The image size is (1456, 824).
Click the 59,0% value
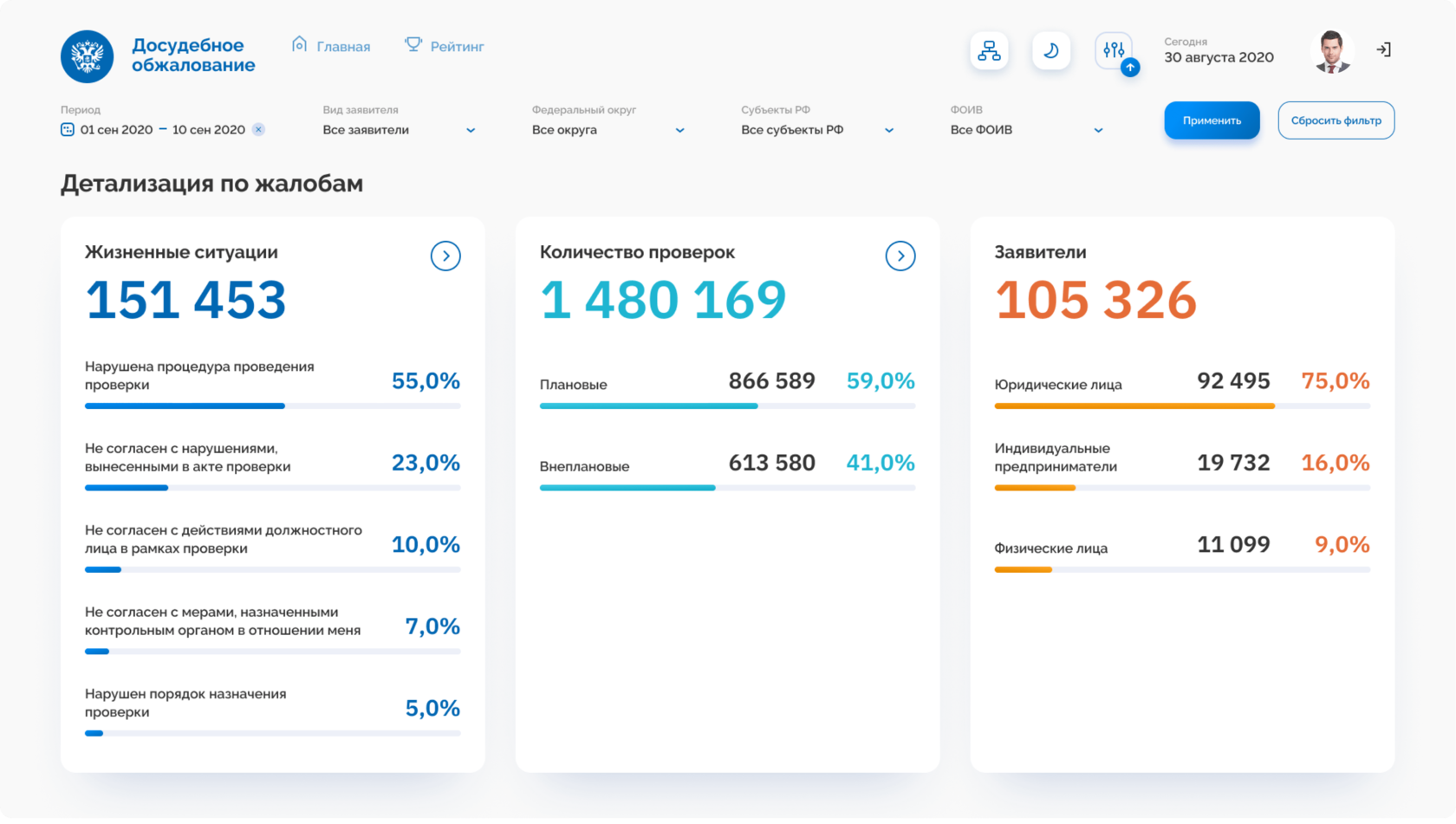pyautogui.click(x=881, y=381)
